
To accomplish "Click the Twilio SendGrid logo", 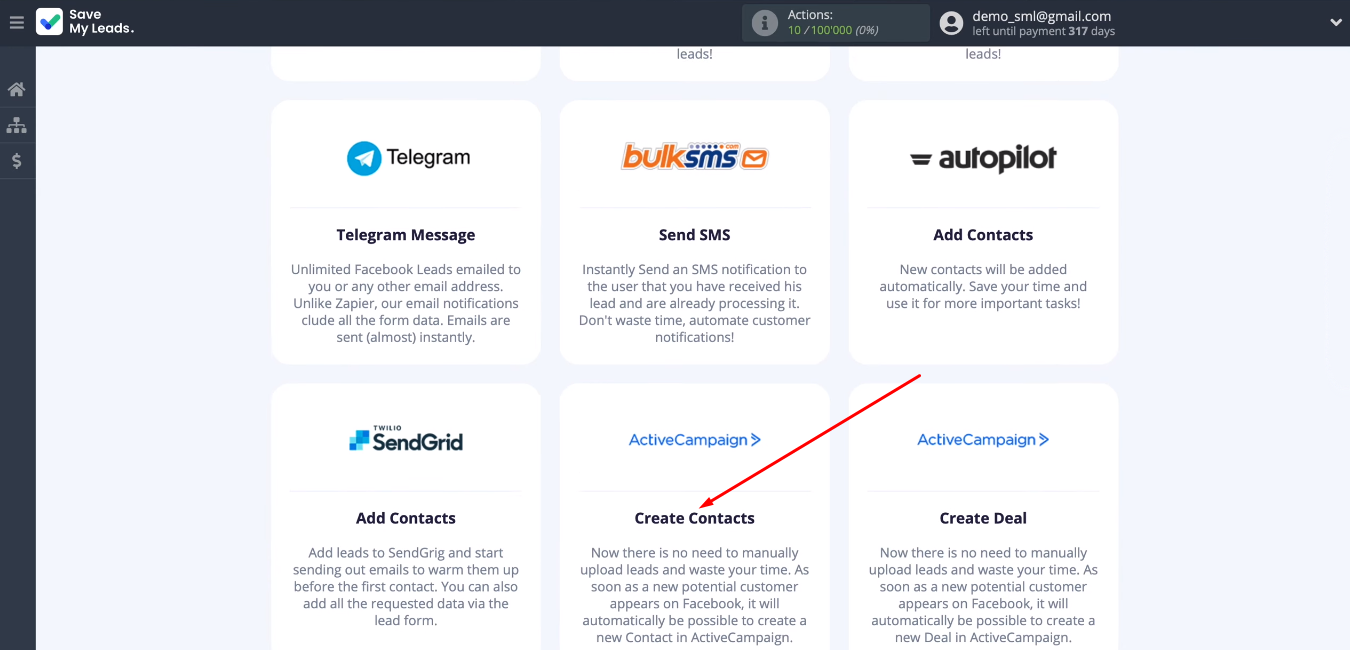I will [x=406, y=439].
